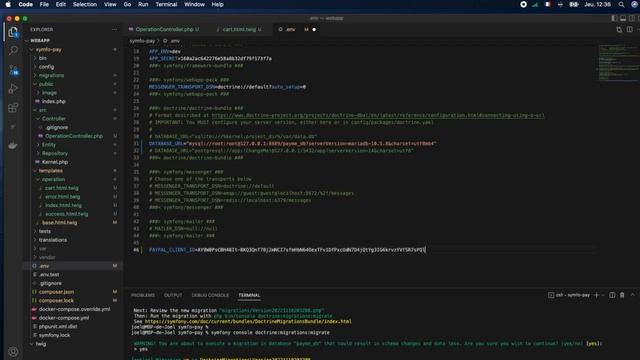
Task: Toggle the bottom panel layout button
Action: coord(623,18)
